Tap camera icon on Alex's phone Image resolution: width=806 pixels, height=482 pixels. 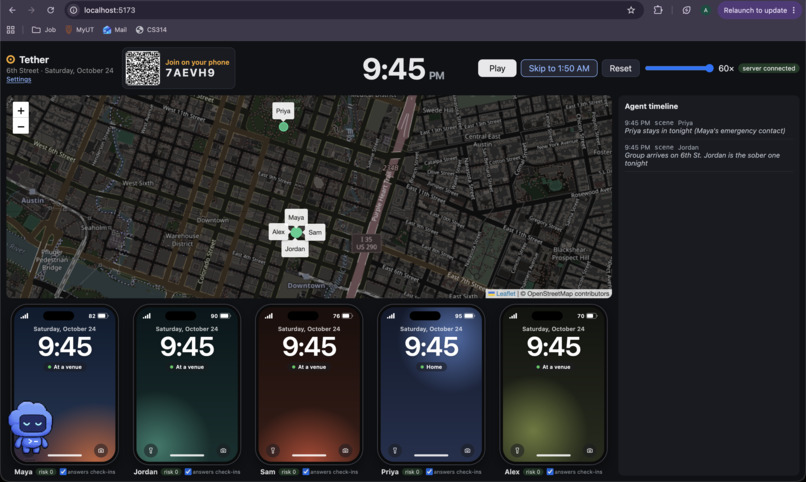pos(590,450)
